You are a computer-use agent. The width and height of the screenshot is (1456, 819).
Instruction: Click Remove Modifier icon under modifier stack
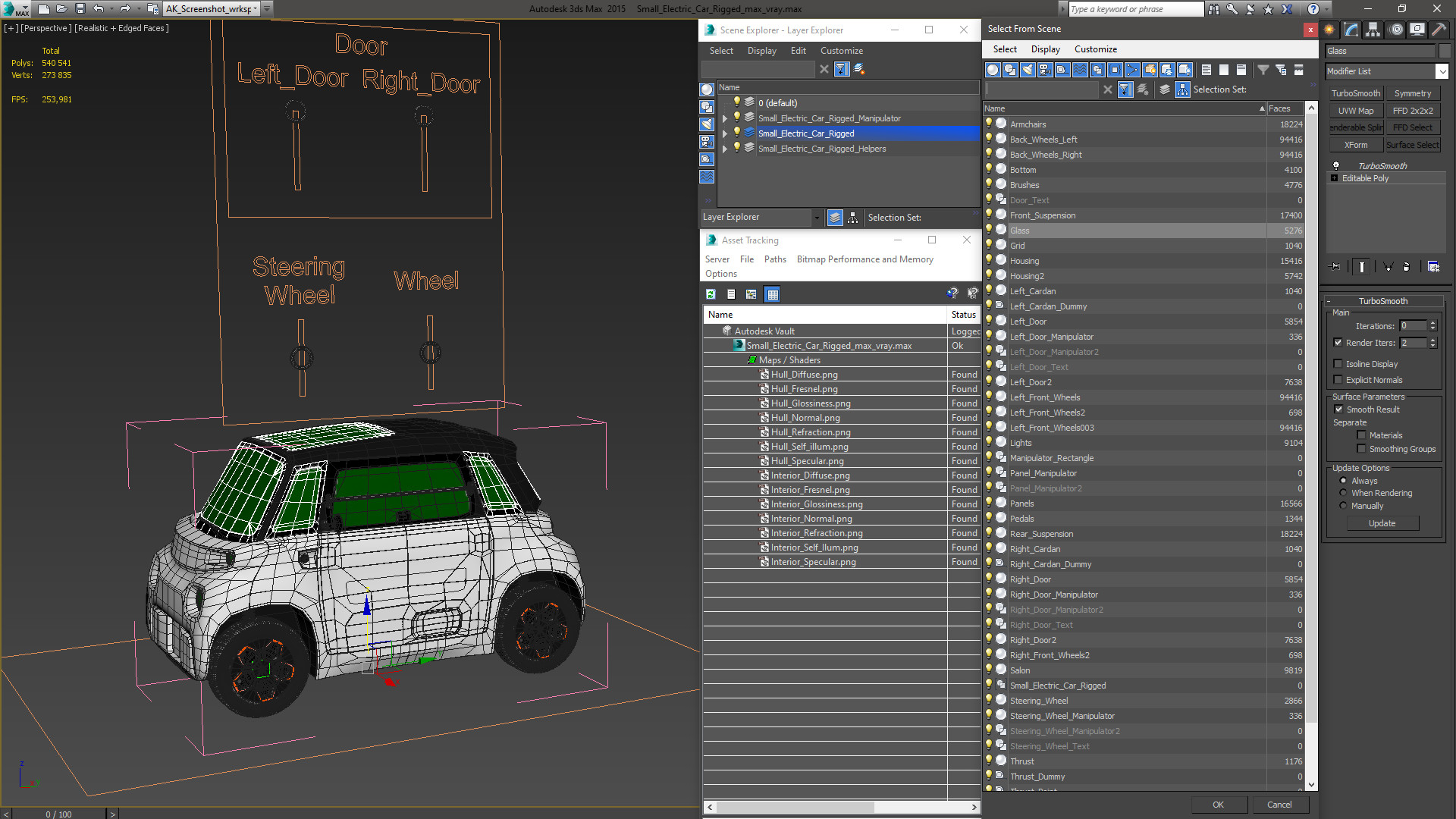click(1407, 267)
